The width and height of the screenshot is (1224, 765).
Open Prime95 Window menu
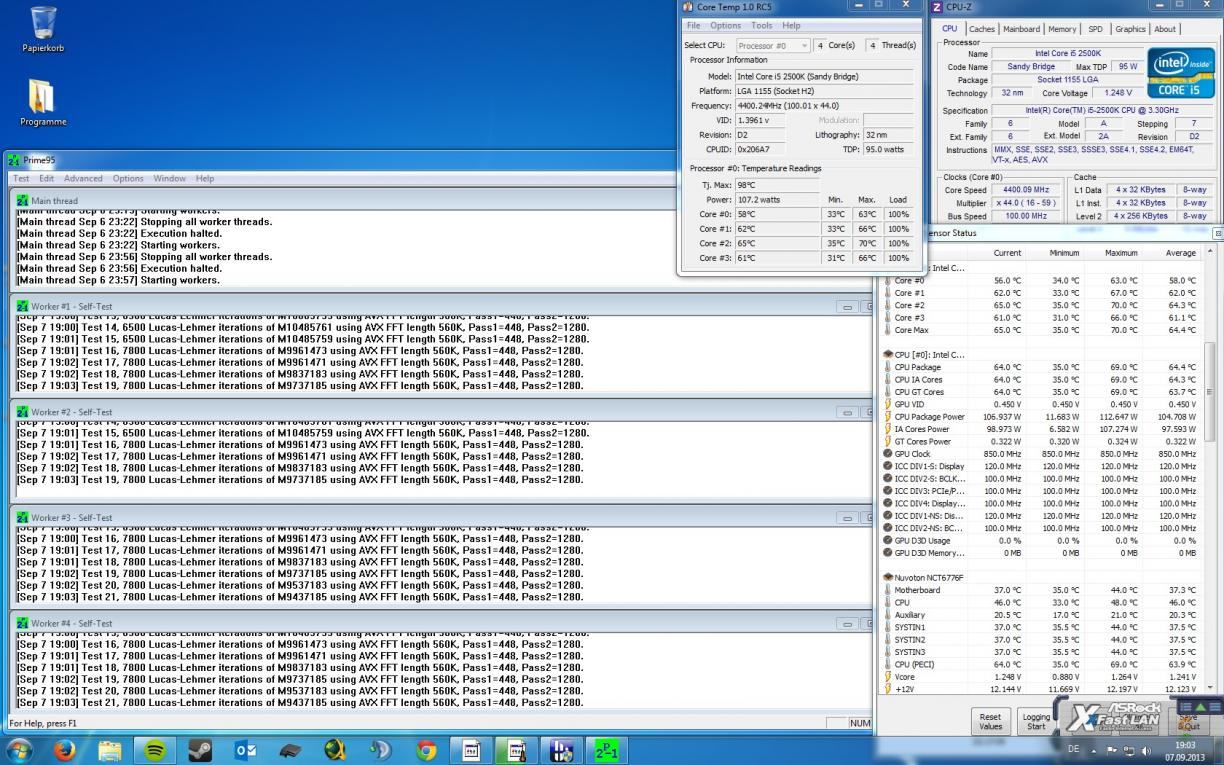coord(169,178)
